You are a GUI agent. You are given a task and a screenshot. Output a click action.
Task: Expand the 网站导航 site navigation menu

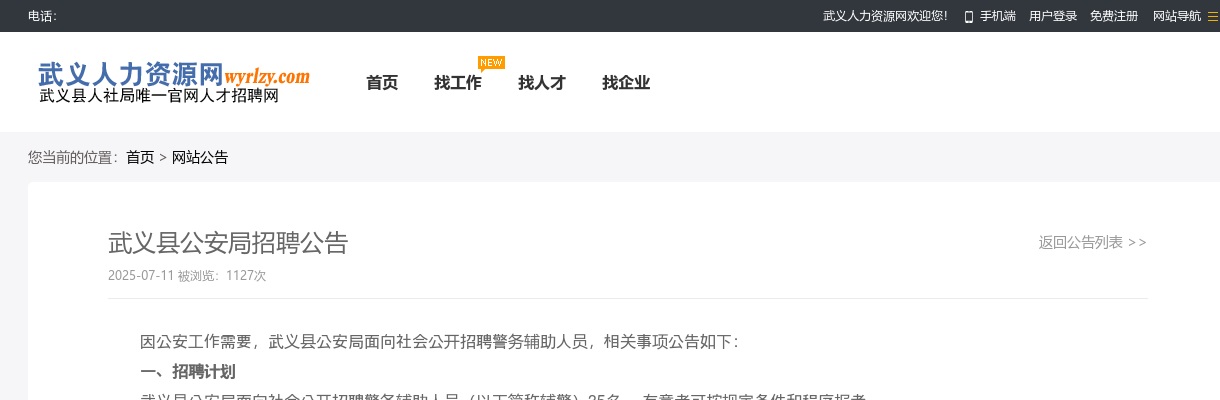pos(1177,16)
